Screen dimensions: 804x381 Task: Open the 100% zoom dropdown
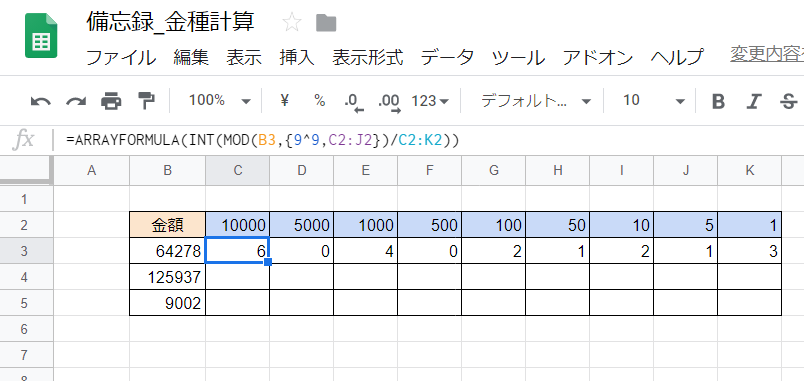click(x=219, y=101)
